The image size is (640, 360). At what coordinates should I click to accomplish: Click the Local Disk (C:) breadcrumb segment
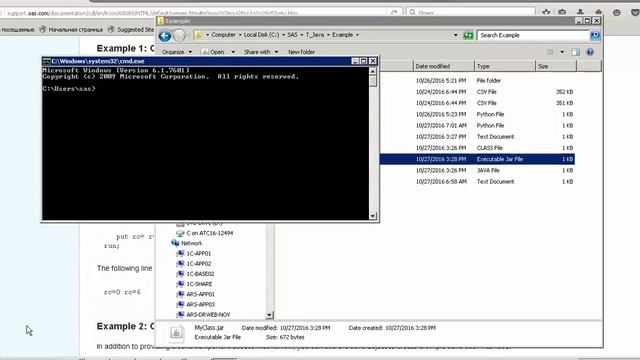[x=262, y=35]
